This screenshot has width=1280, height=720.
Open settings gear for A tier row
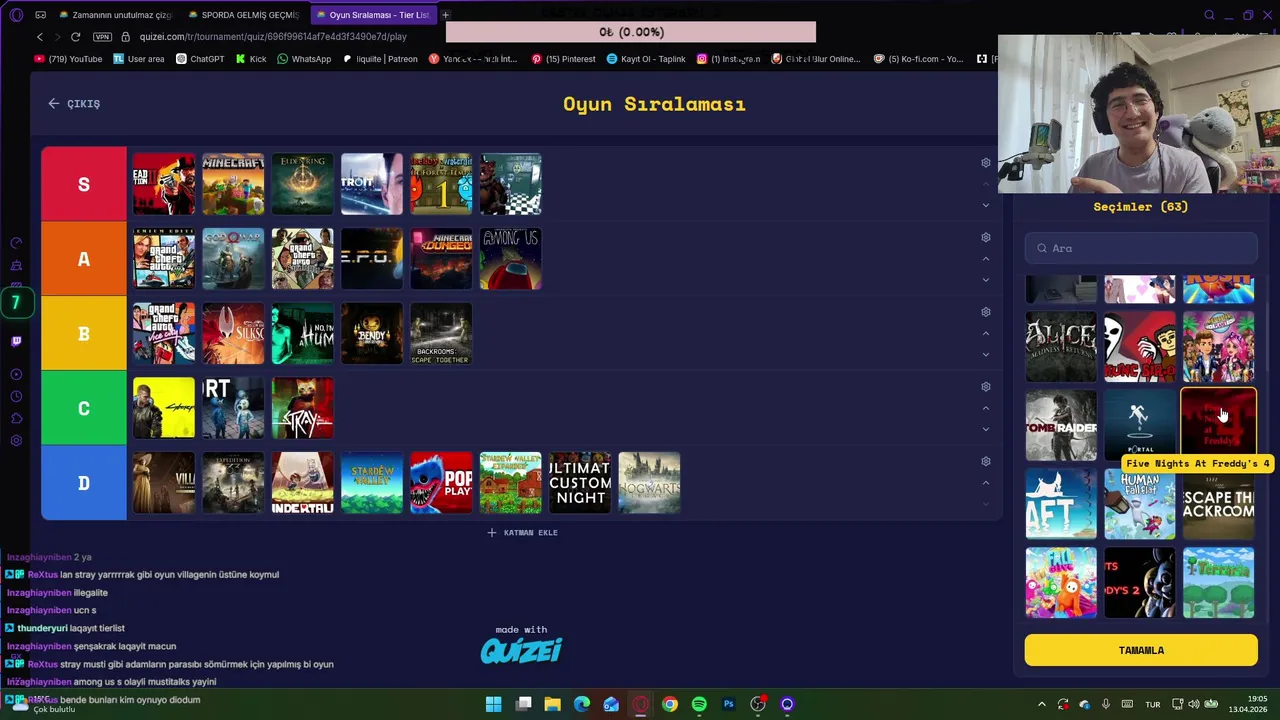click(985, 238)
